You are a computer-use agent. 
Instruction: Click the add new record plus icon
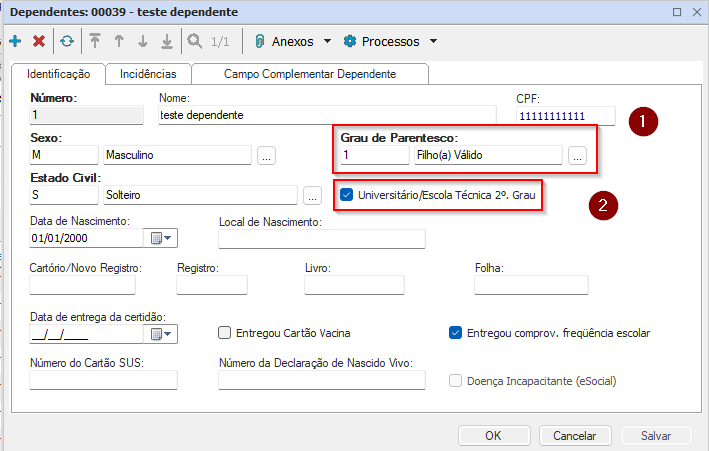click(x=15, y=42)
